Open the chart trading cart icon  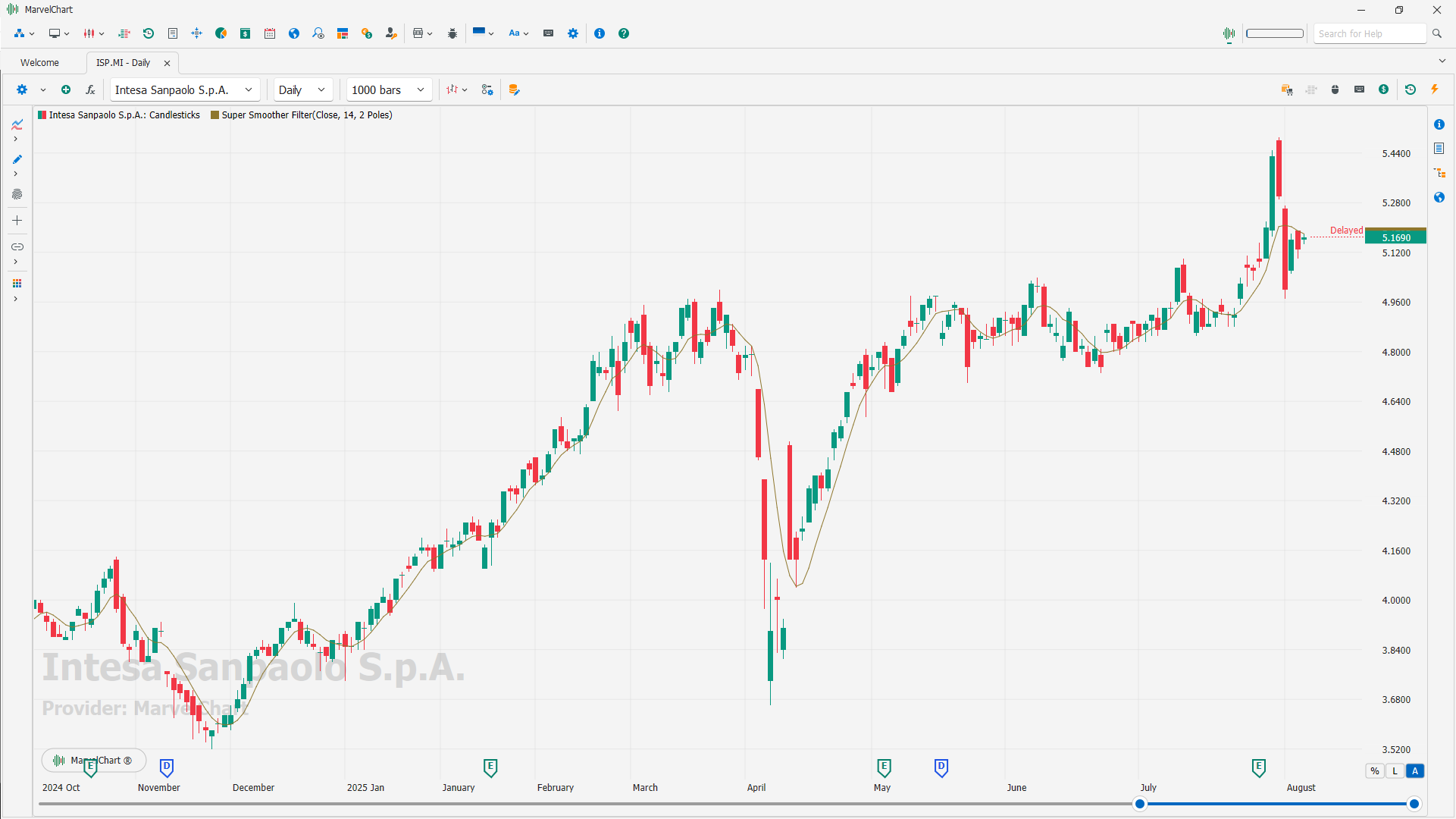[x=1287, y=89]
